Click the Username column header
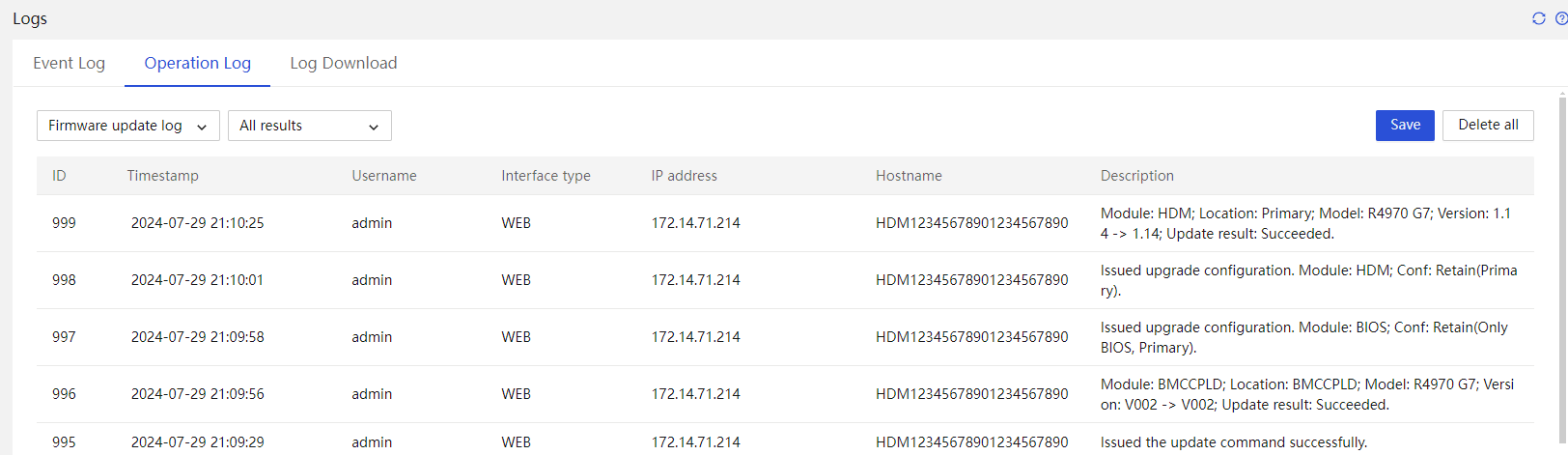 pyautogui.click(x=384, y=176)
